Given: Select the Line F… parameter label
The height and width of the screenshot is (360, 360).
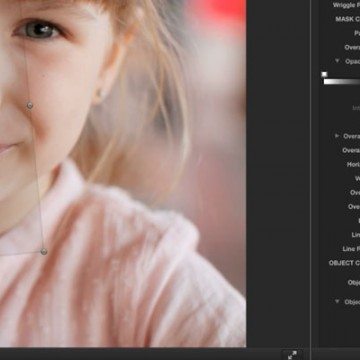Looking at the screenshot, I should pos(351,249).
